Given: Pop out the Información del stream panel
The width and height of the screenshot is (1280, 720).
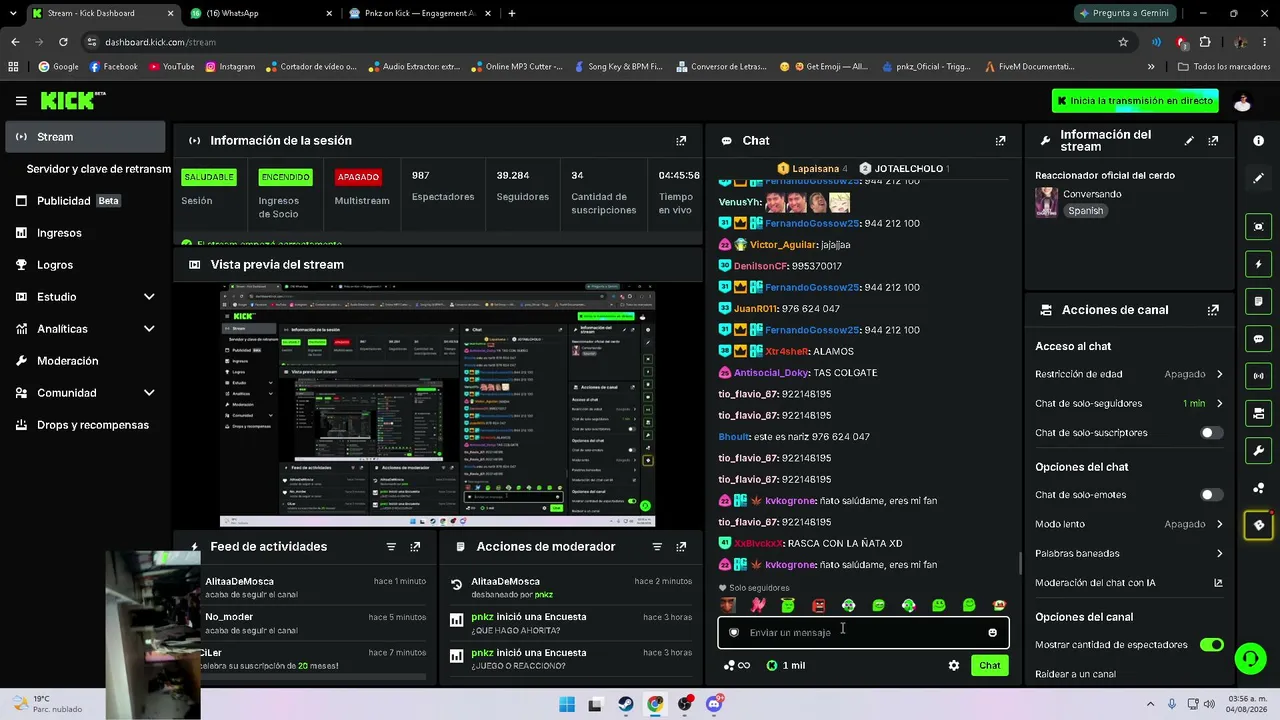Looking at the screenshot, I should pos(1213,141).
